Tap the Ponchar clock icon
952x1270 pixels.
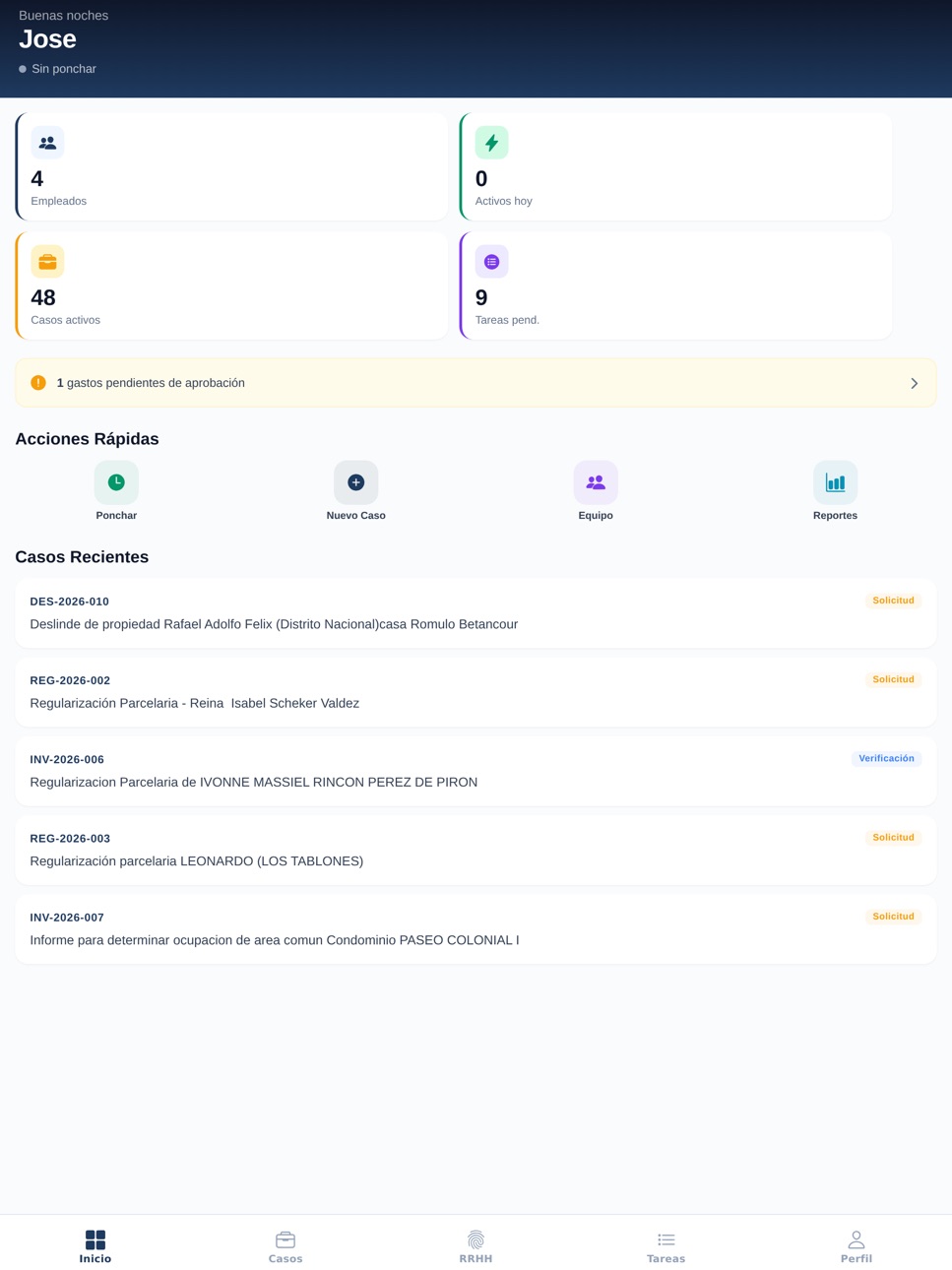tap(116, 482)
